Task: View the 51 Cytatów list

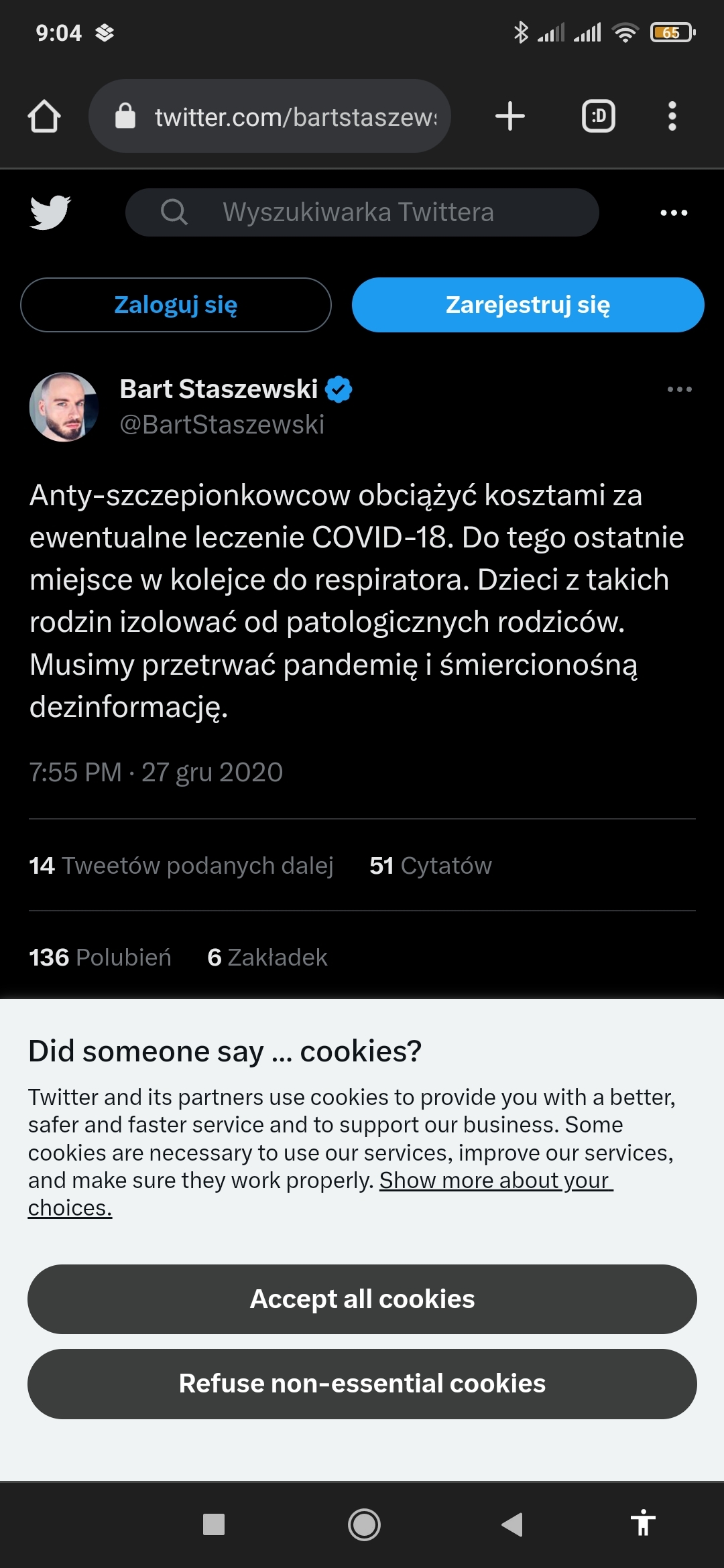Action: (430, 866)
